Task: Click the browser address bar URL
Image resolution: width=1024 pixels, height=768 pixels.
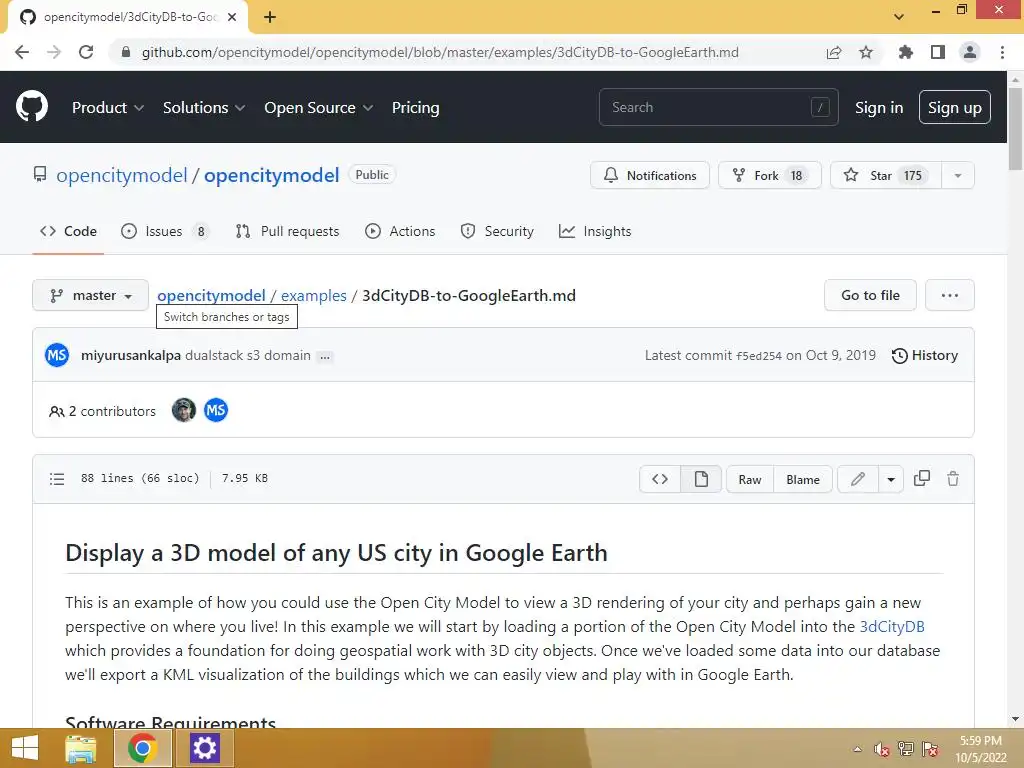Action: click(x=440, y=52)
